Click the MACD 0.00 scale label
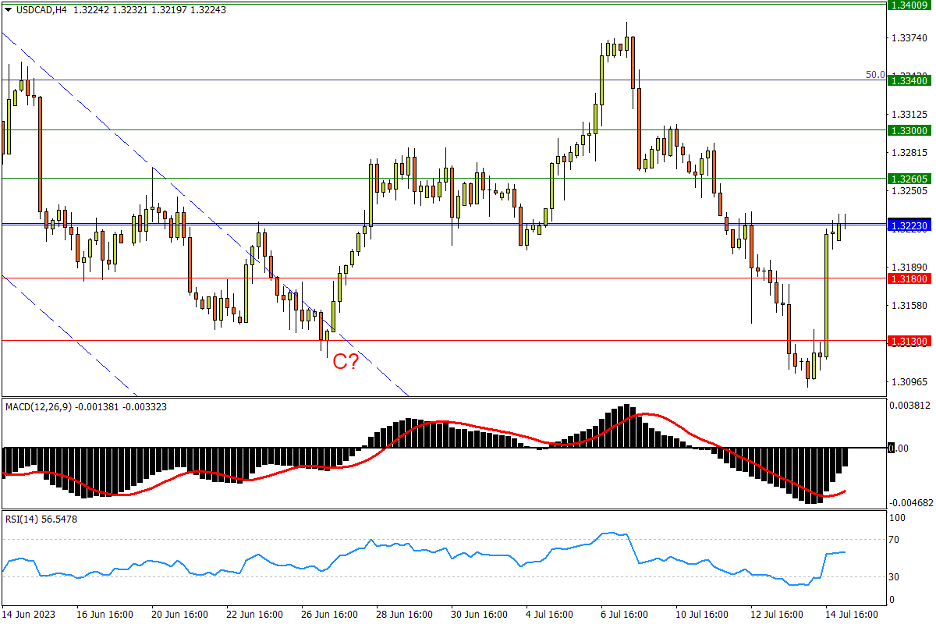This screenshot has width=936, height=624. pyautogui.click(x=901, y=448)
